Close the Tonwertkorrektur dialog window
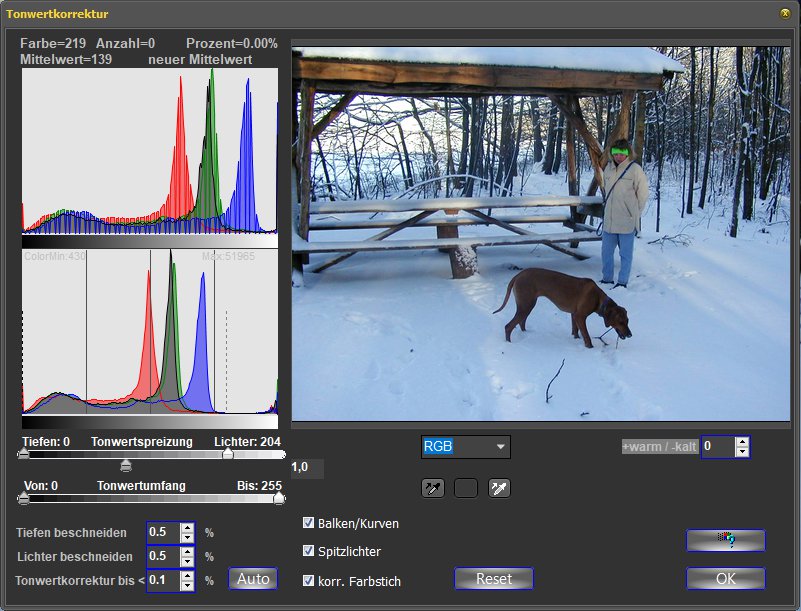The width and height of the screenshot is (801, 611). pos(785,13)
